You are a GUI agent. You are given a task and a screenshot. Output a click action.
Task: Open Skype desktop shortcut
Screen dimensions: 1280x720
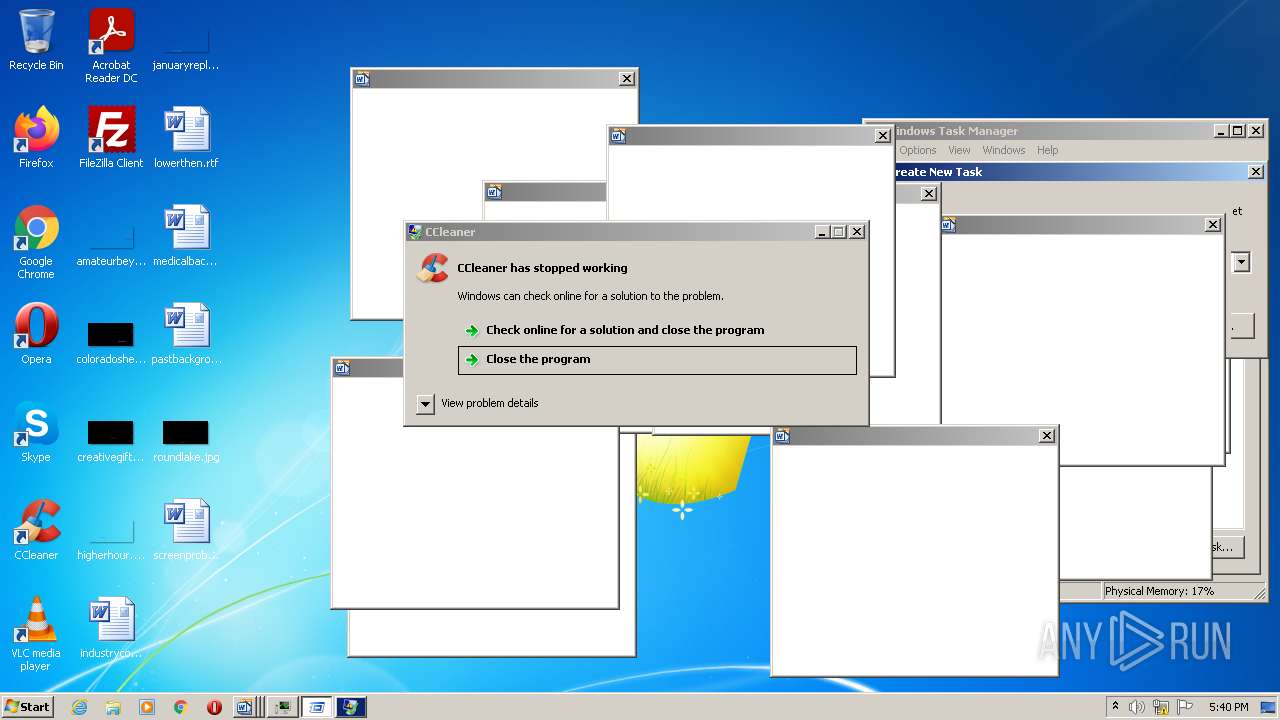click(x=36, y=432)
